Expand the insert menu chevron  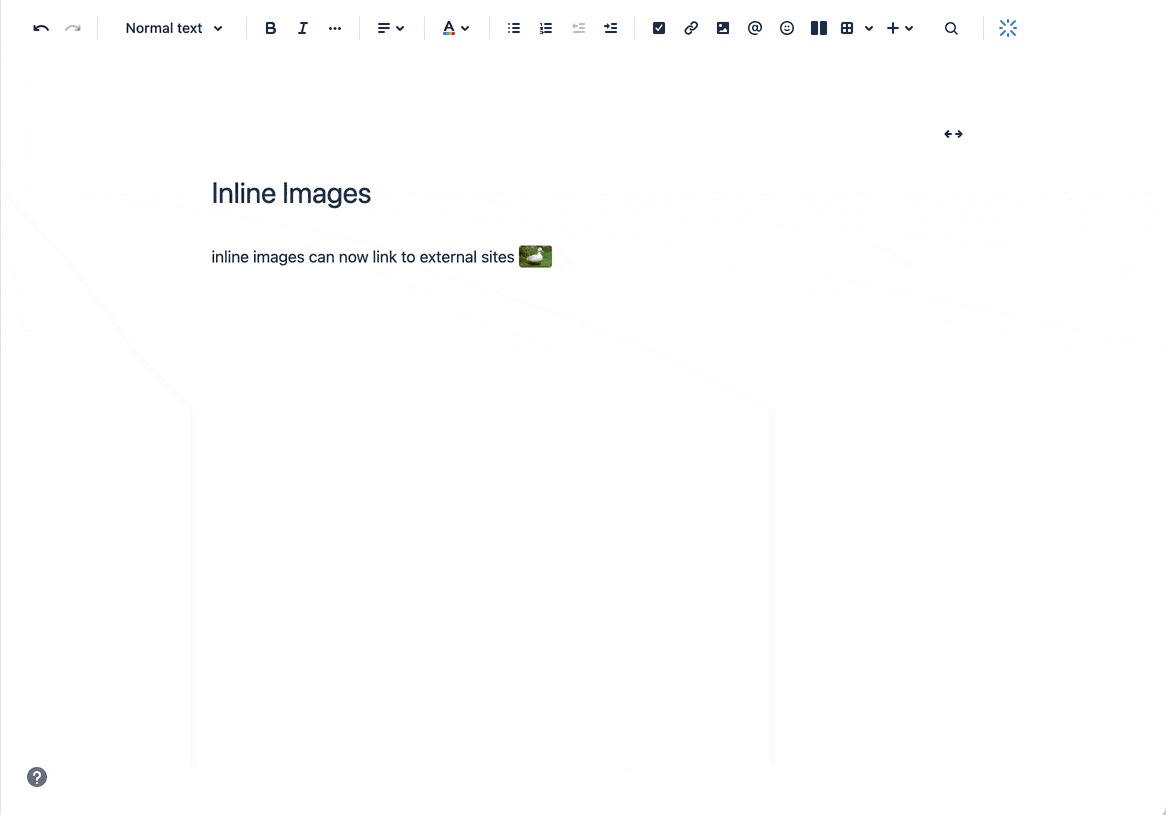click(909, 28)
